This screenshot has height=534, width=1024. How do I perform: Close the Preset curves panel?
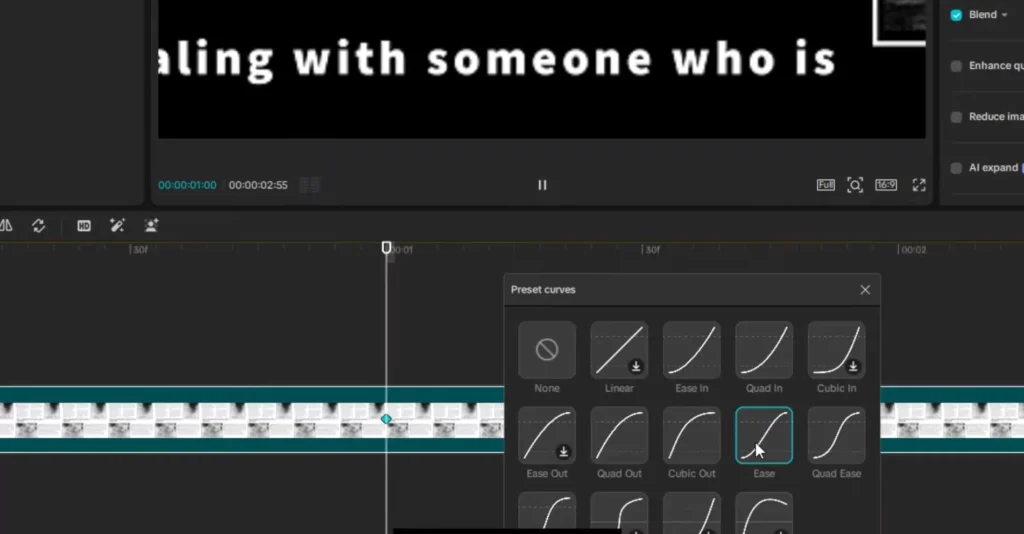tap(865, 290)
